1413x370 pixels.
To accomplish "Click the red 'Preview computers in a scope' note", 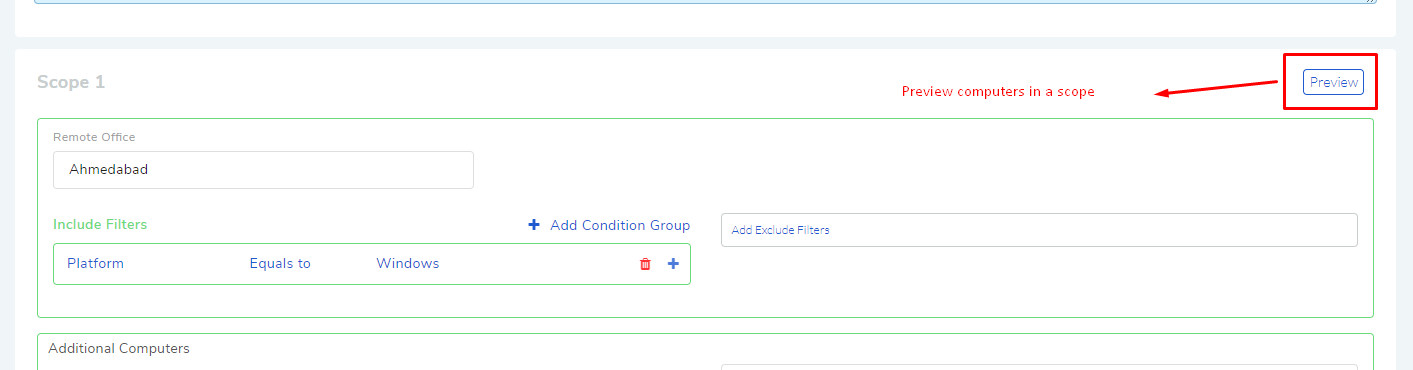I will click(x=998, y=91).
